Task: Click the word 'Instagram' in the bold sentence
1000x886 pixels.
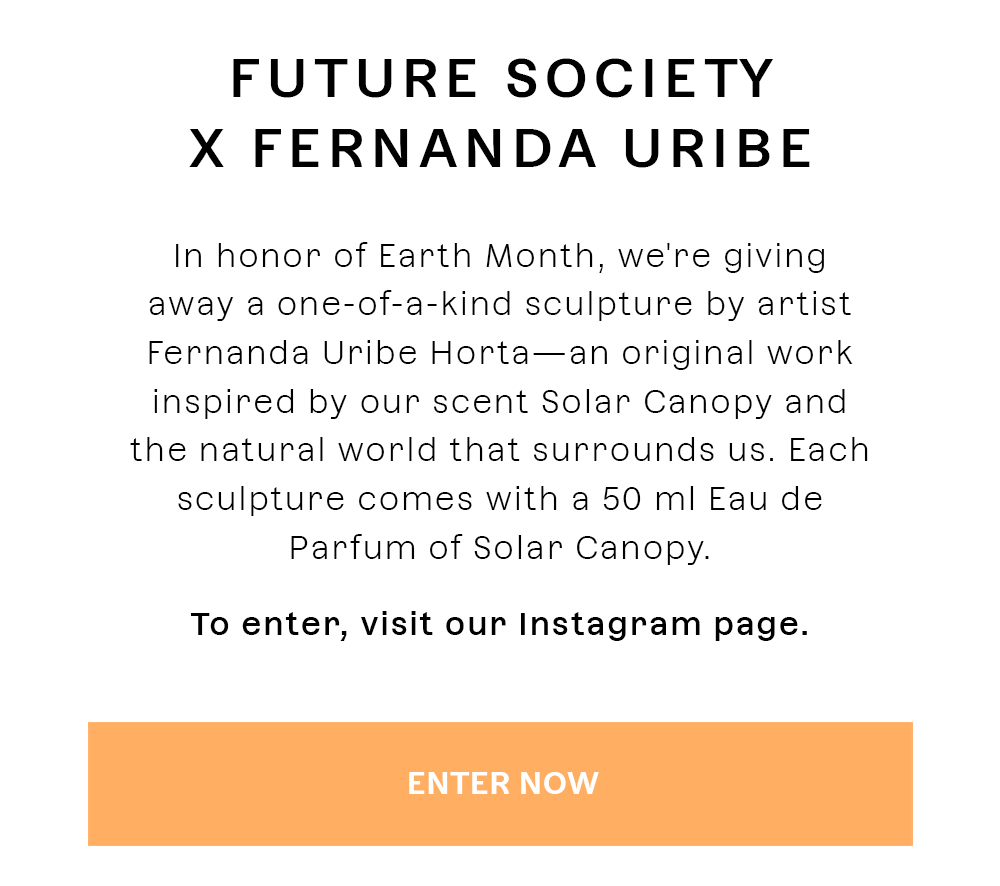Action: pos(610,624)
